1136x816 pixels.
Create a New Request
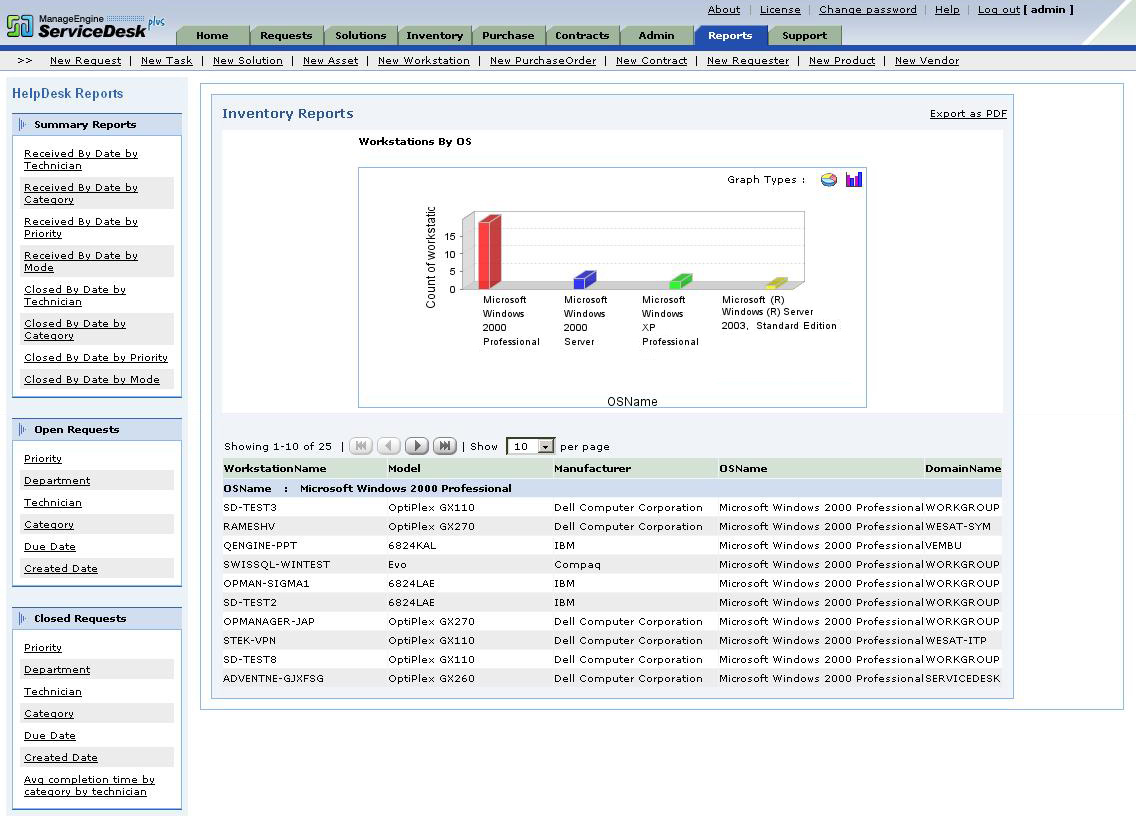85,61
